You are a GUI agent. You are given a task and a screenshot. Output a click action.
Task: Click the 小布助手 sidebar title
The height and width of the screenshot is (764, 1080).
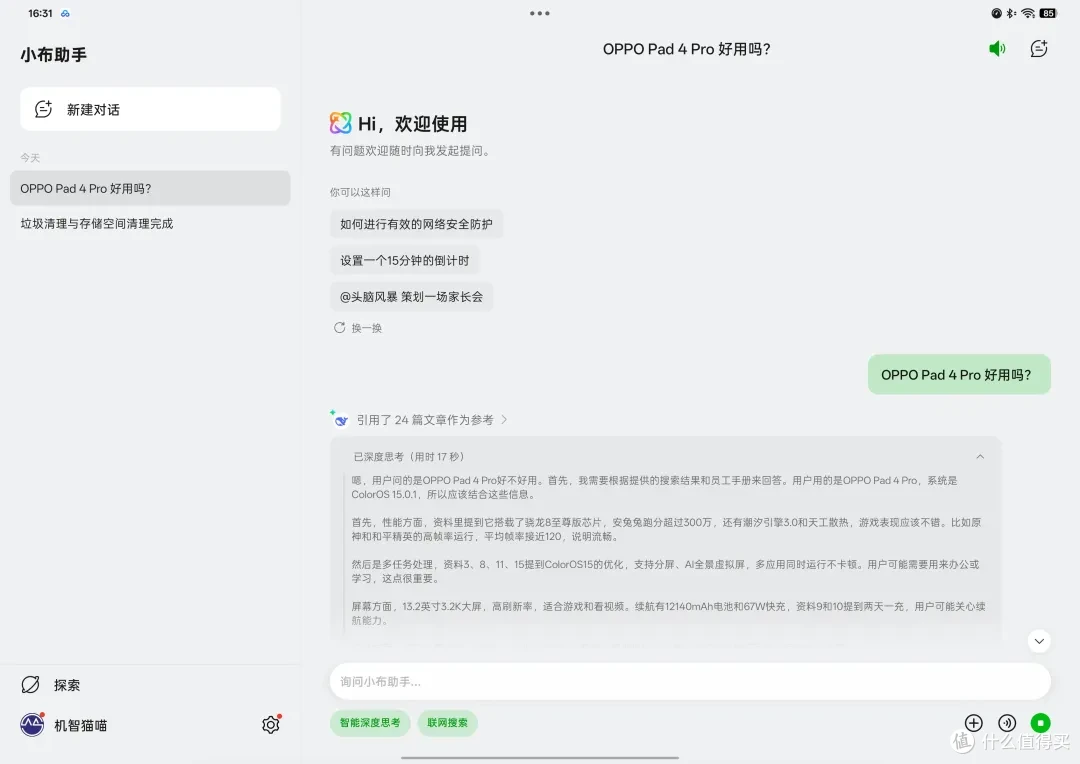[54, 55]
